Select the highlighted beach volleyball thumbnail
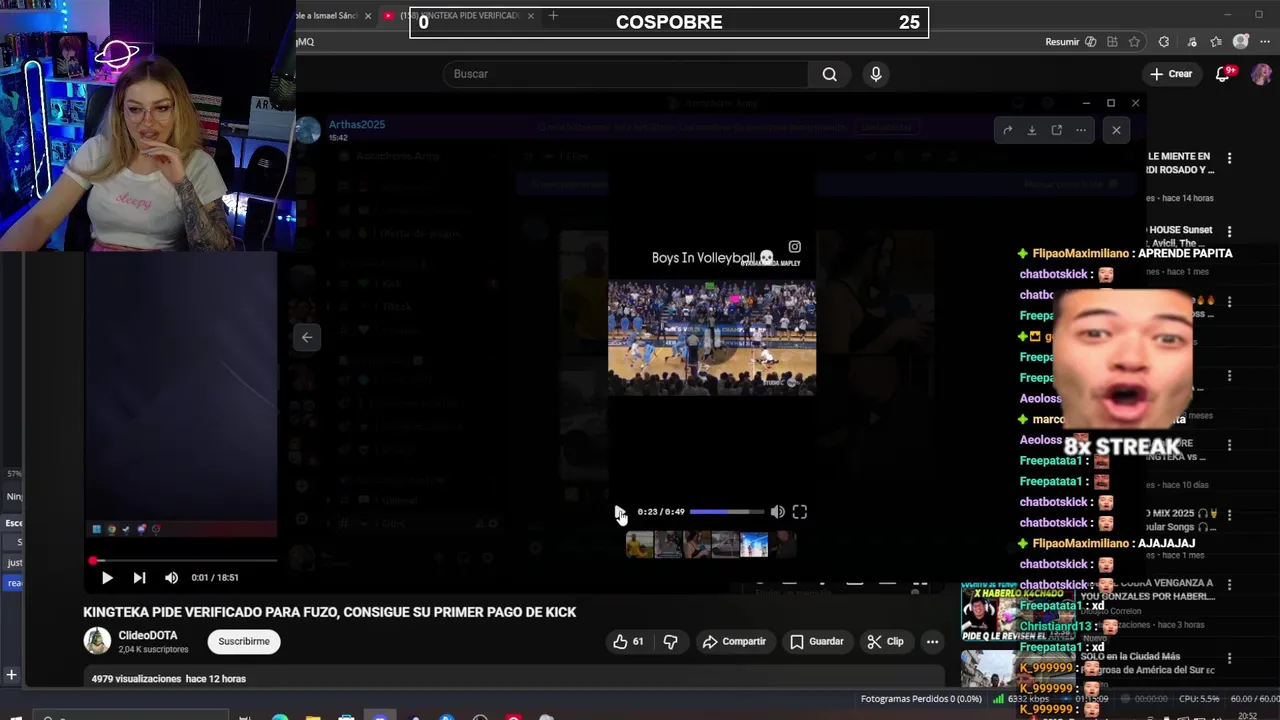The image size is (1280, 720). [x=754, y=545]
